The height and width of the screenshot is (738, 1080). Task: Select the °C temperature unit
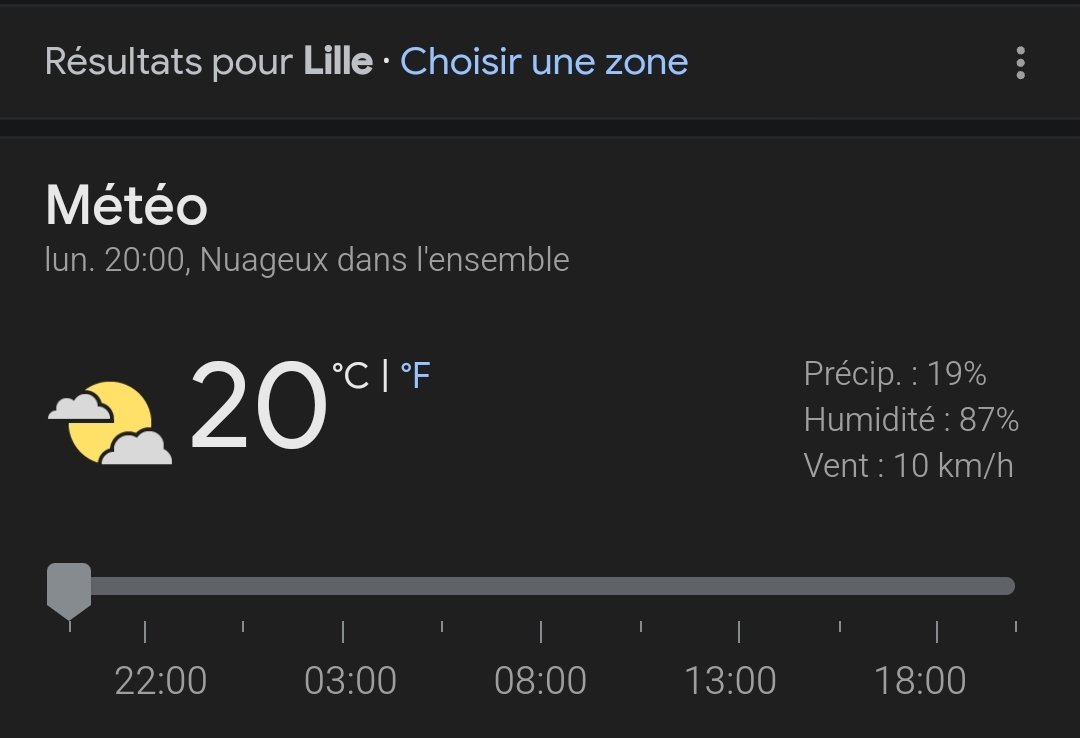(x=350, y=377)
